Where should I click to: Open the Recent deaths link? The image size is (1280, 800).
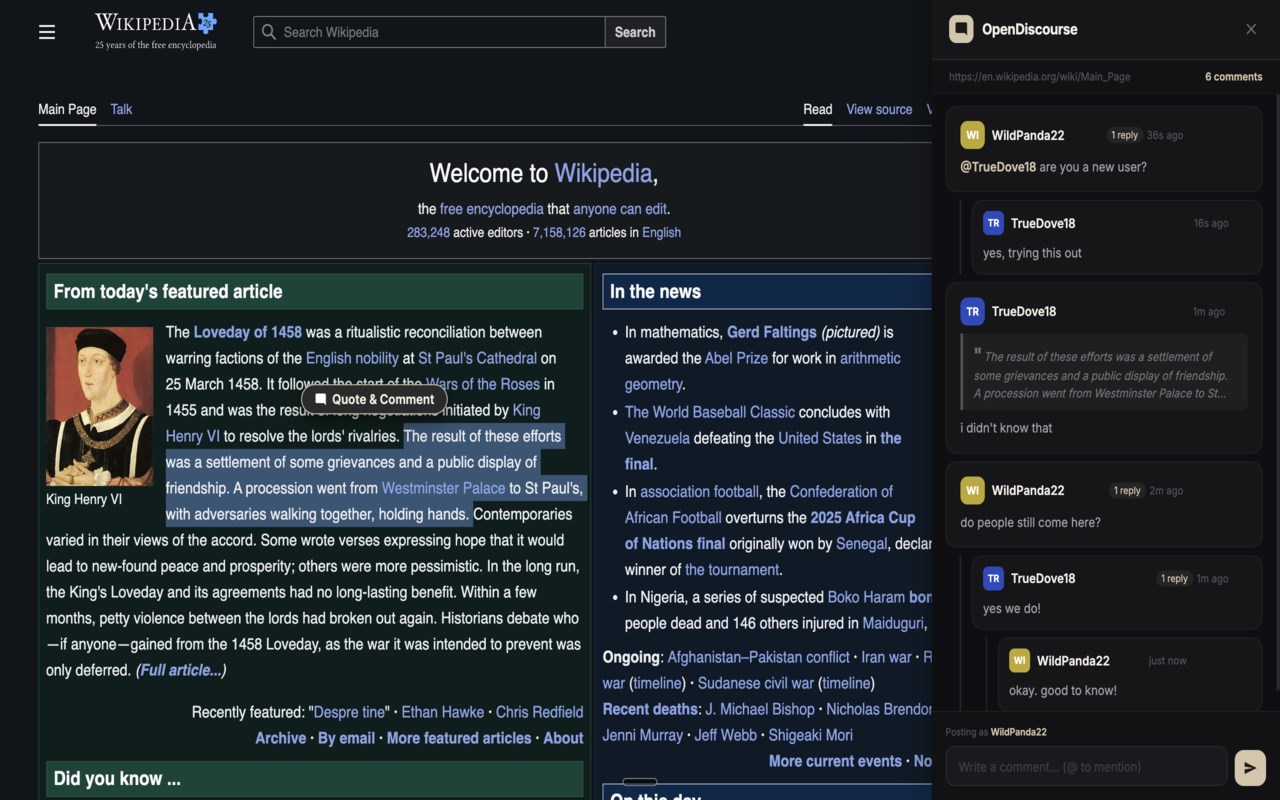pos(650,709)
